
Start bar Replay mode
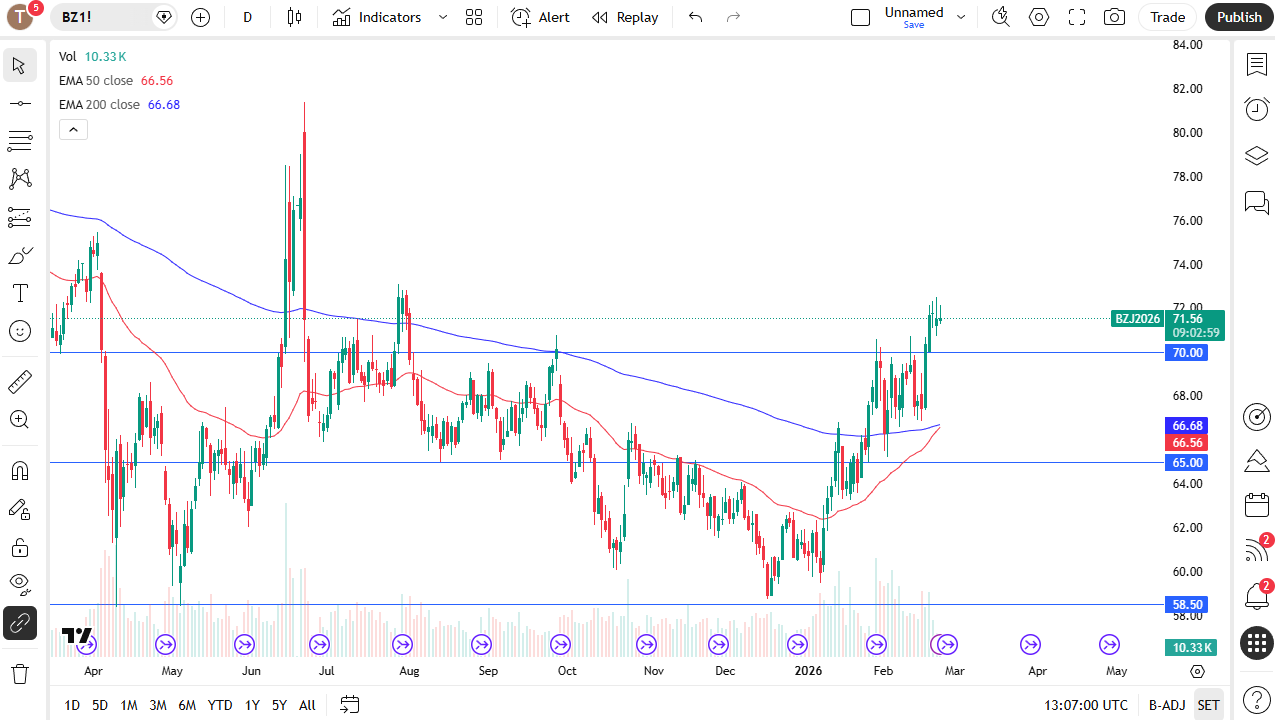click(x=625, y=17)
